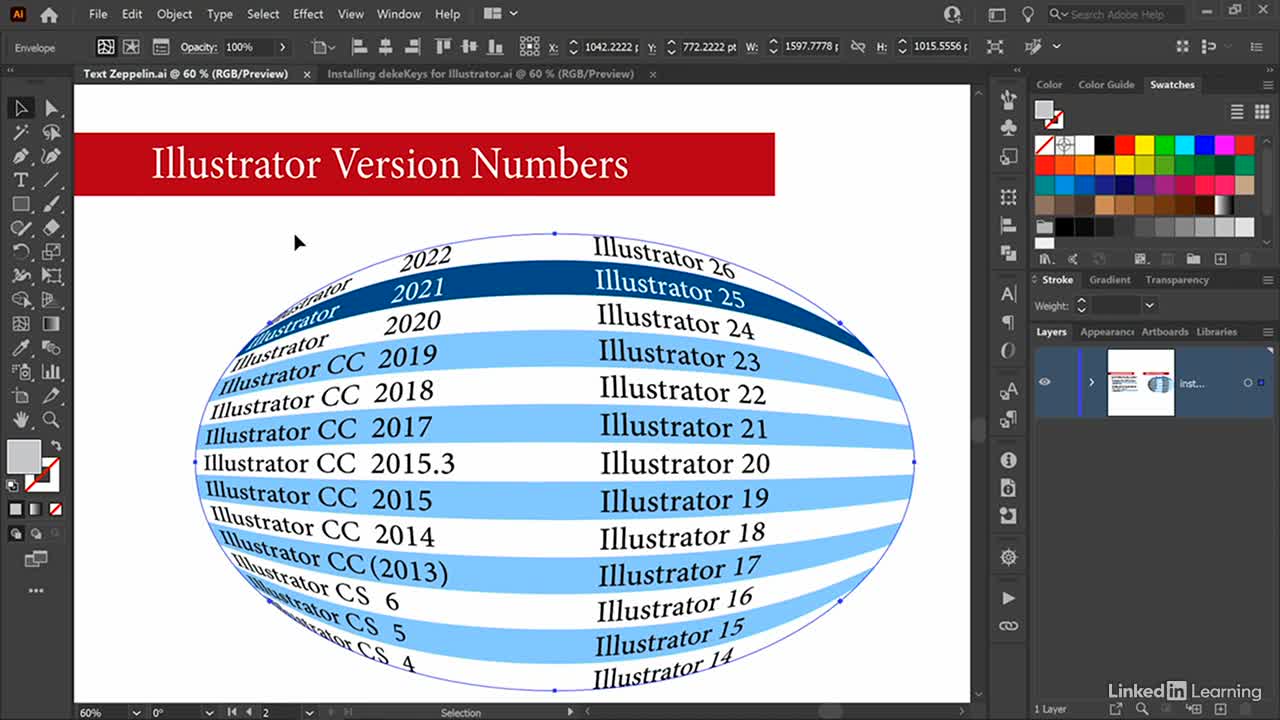Click the Fill color box in toolbar
Viewport: 1280px width, 720px height.
coord(24,457)
